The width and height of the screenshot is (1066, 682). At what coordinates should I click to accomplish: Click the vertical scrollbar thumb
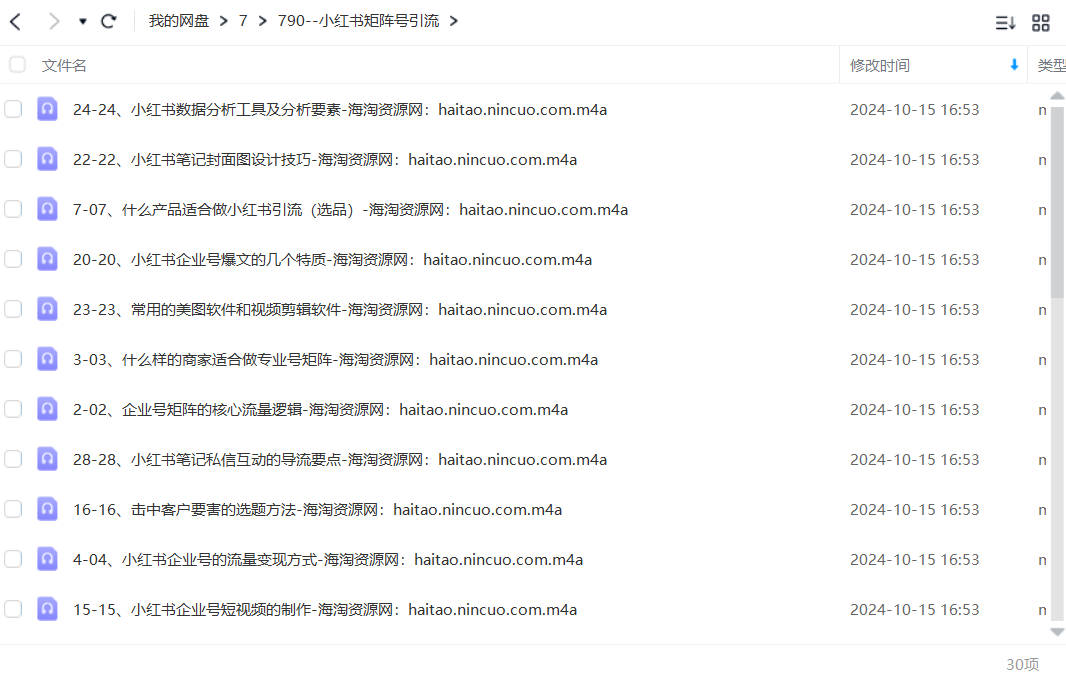1057,203
